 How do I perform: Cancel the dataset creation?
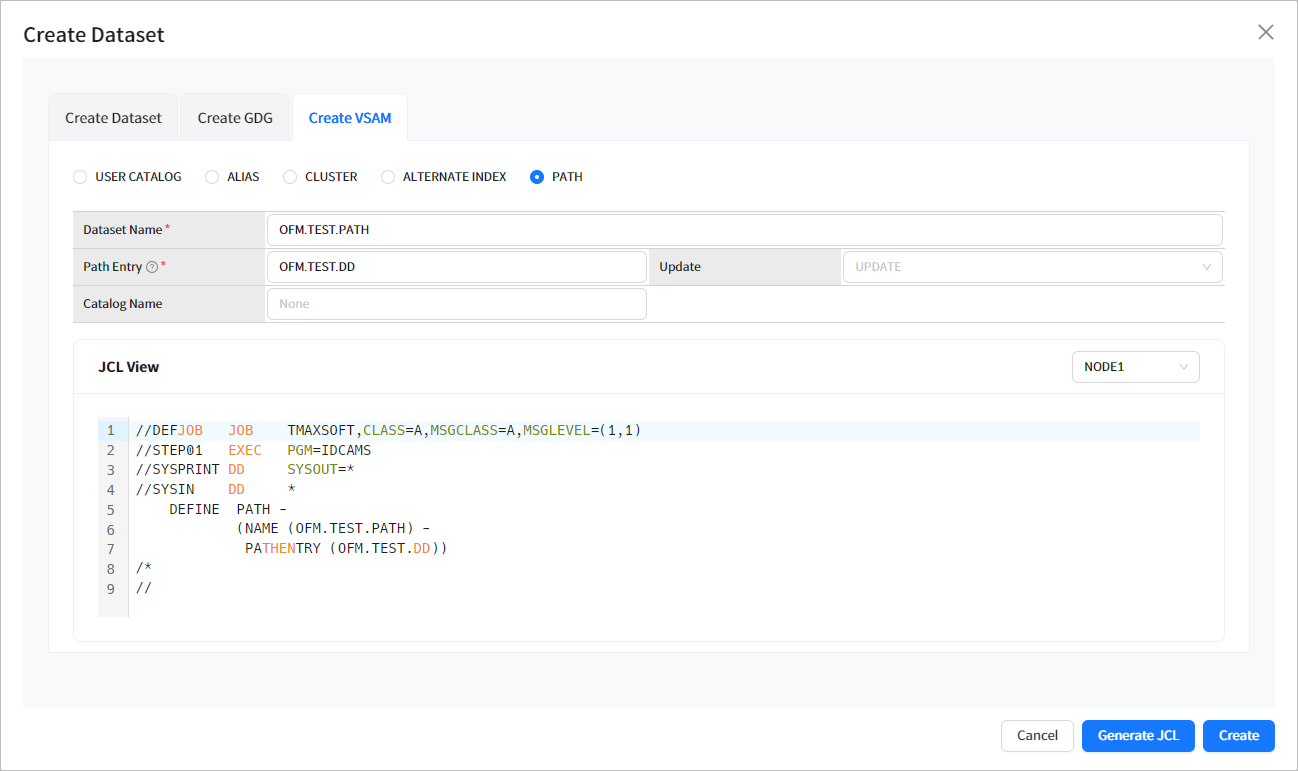coord(1037,735)
